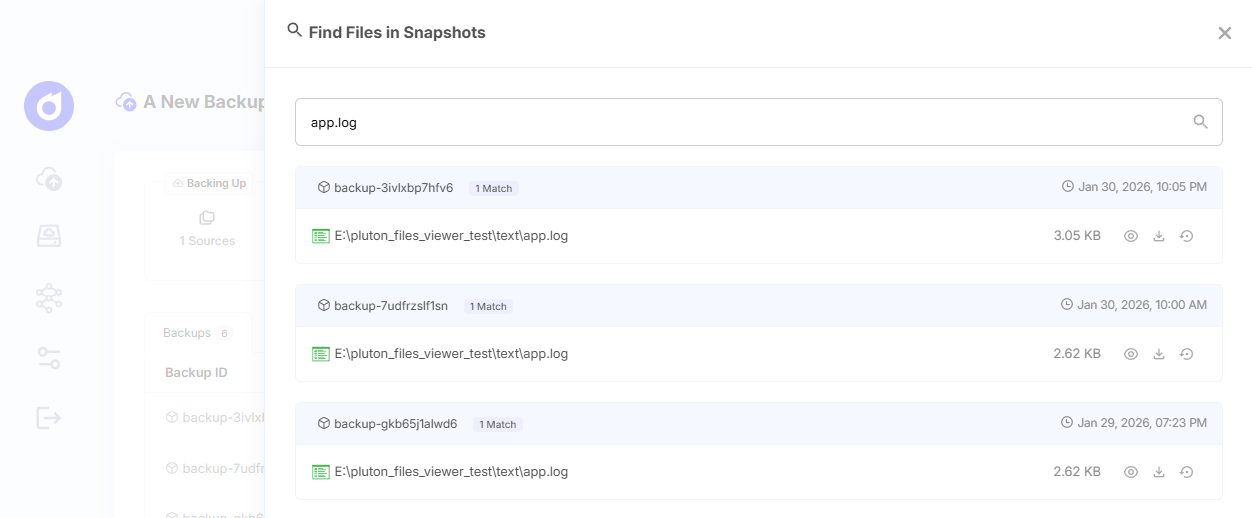Viewport: 1252px width, 518px height.
Task: Click the 1 Match badge of backup-gkb65j1alwd6
Action: (x=498, y=424)
